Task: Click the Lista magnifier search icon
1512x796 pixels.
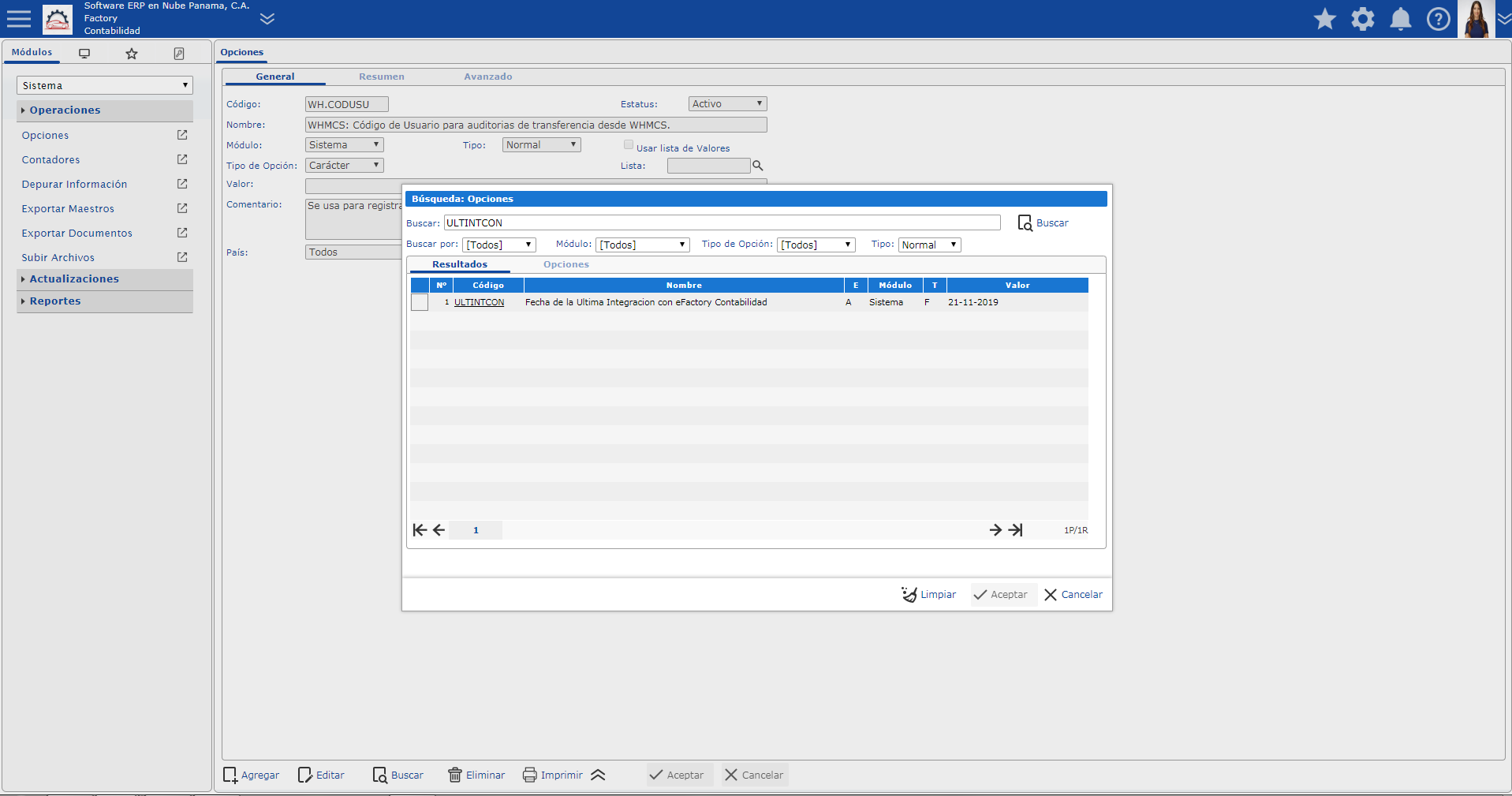Action: (x=758, y=166)
